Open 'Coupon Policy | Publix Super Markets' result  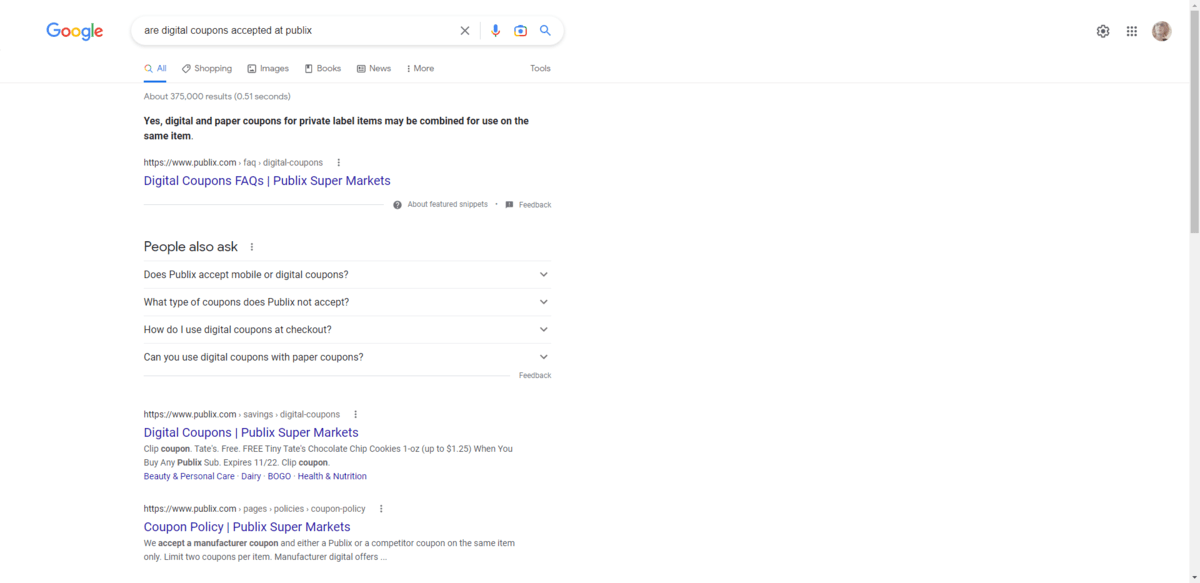247,527
